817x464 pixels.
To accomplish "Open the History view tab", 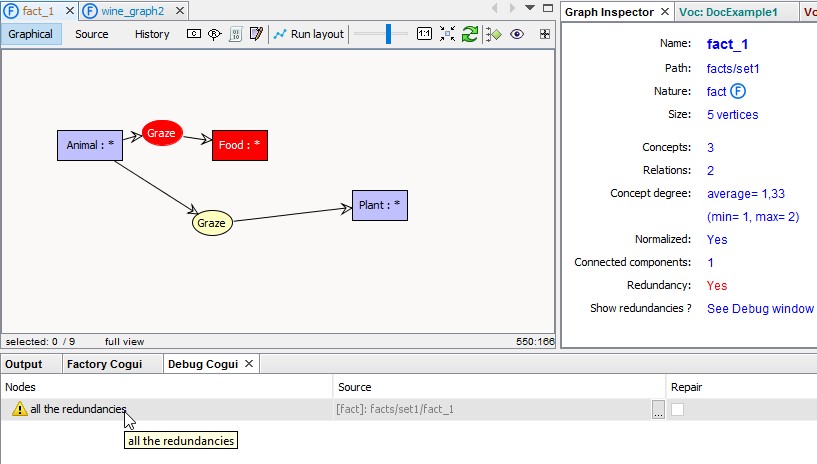I will [x=152, y=34].
